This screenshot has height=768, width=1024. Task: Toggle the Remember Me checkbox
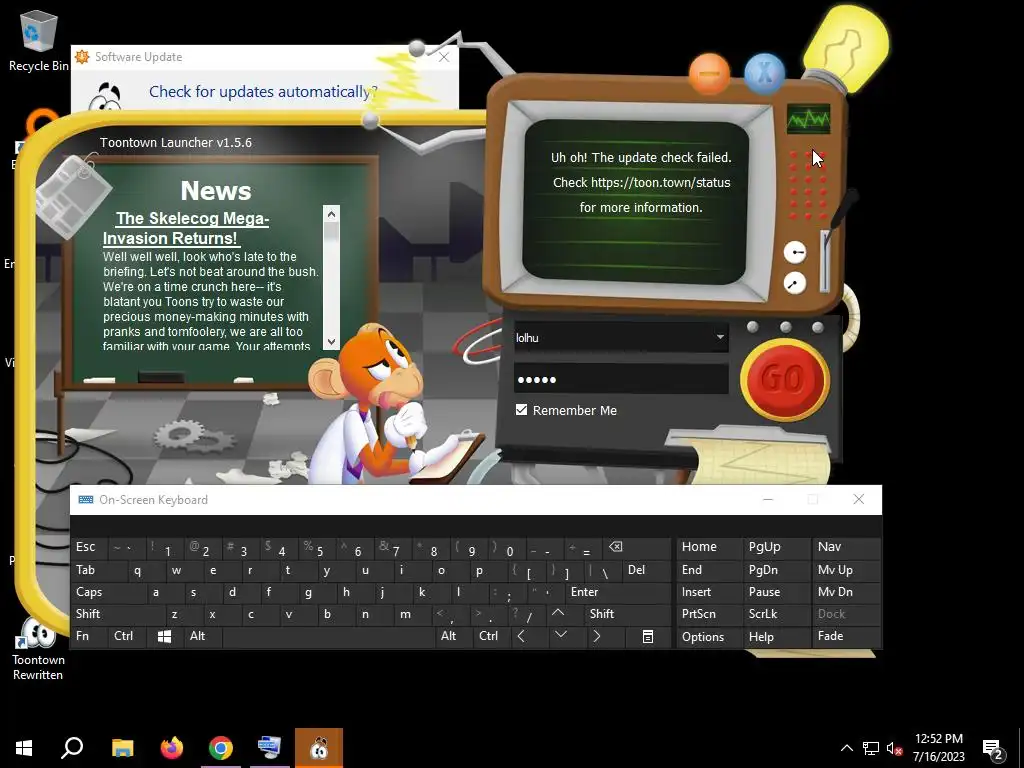coord(521,409)
